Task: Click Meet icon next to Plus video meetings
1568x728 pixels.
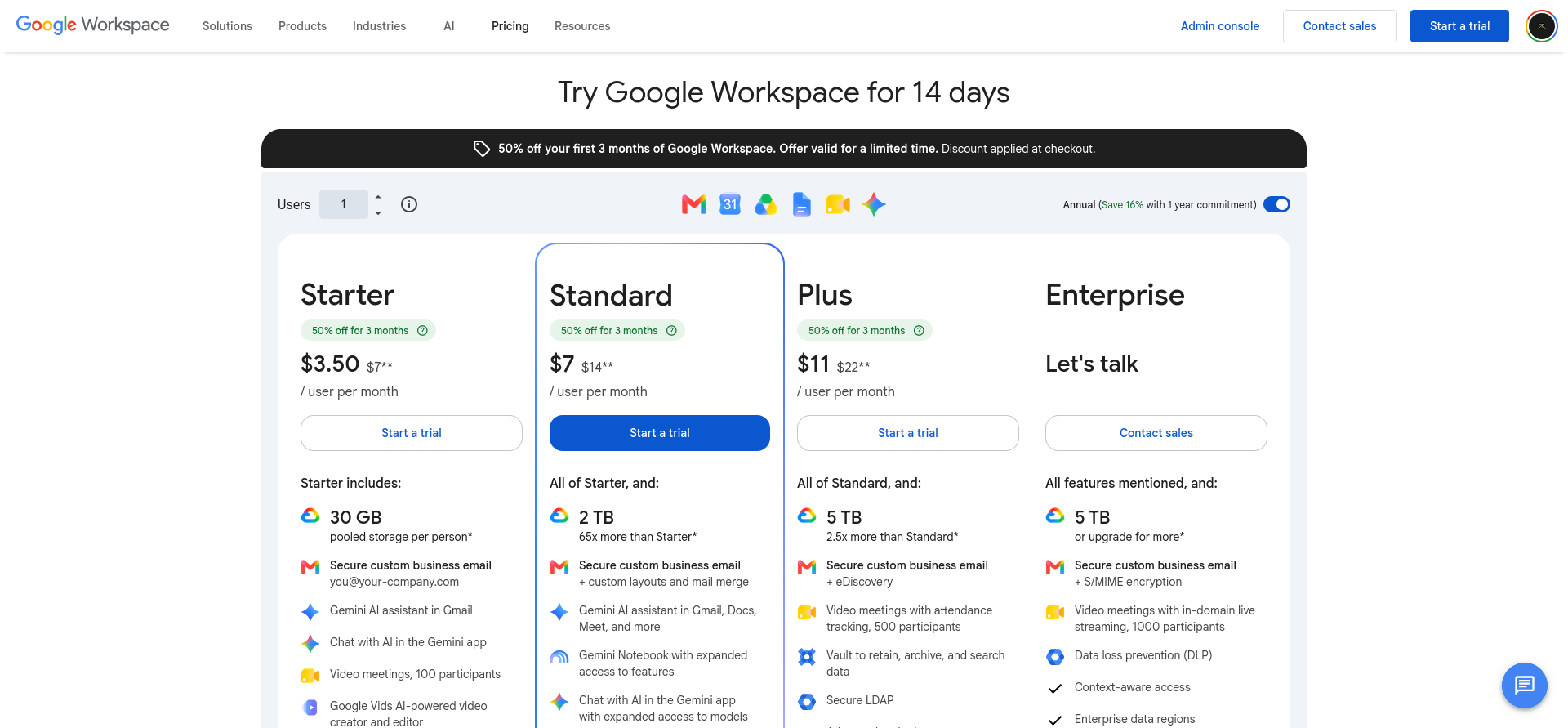Action: (807, 612)
